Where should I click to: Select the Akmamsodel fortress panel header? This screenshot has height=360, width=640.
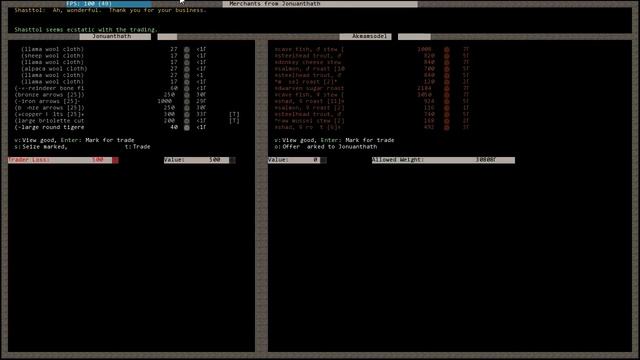[366, 37]
